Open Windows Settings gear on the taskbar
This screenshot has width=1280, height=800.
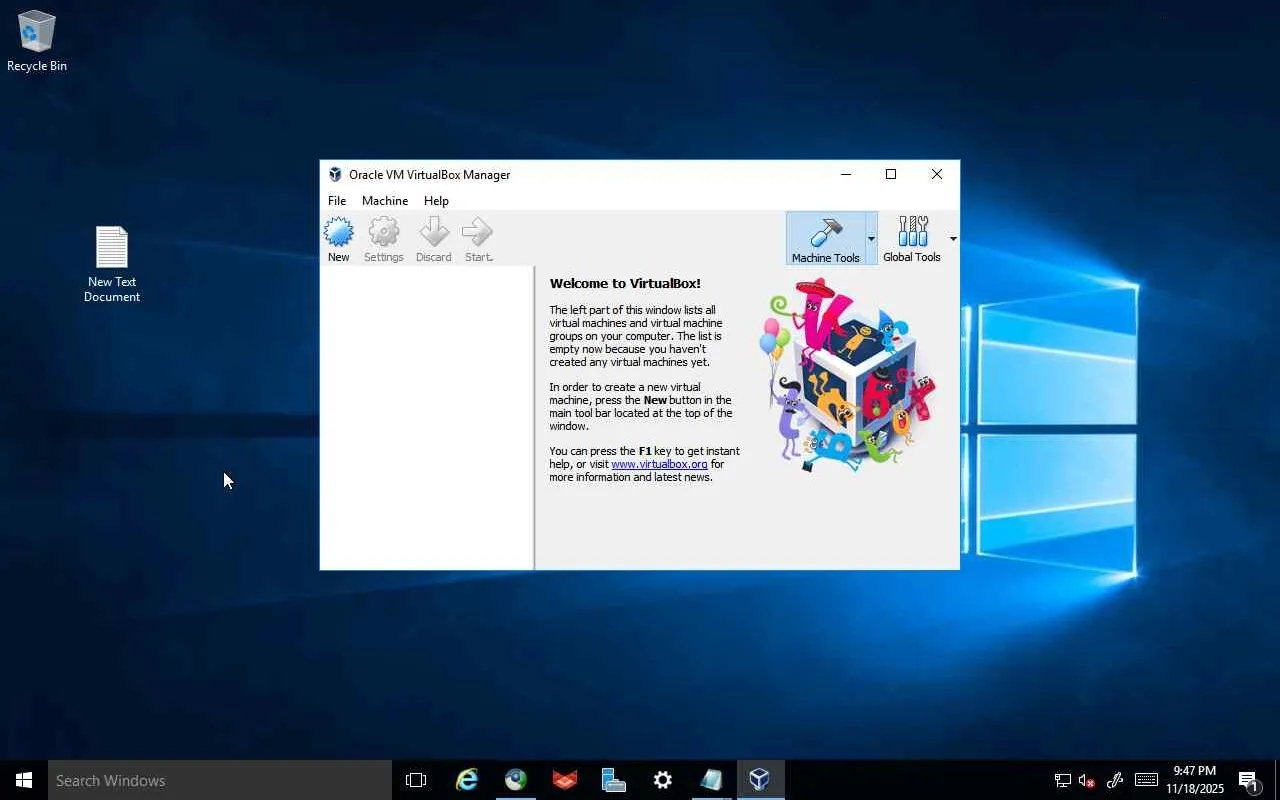pyautogui.click(x=663, y=780)
